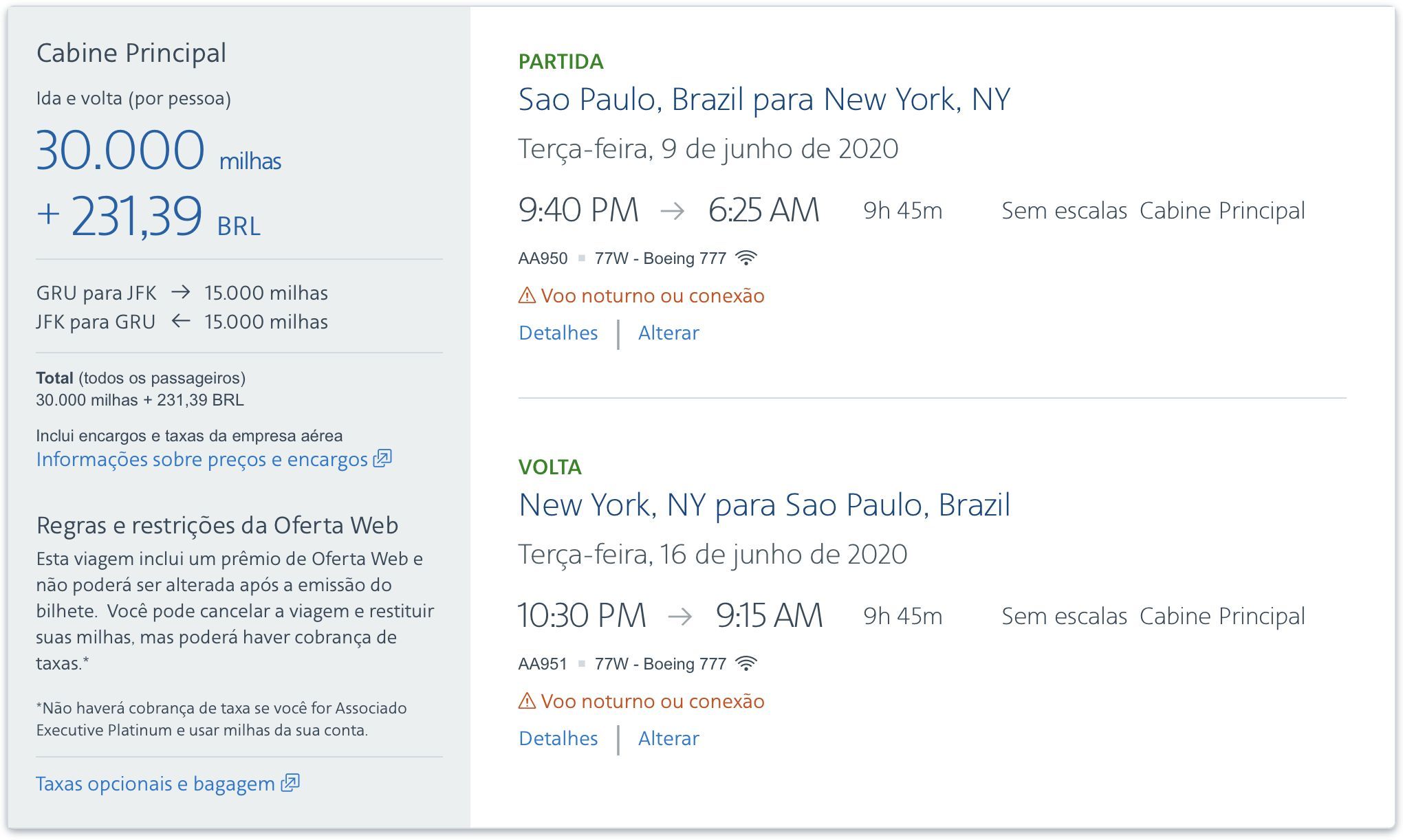Click the Wi-Fi icon on flight AA950
This screenshot has height=840, width=1403.
click(746, 258)
